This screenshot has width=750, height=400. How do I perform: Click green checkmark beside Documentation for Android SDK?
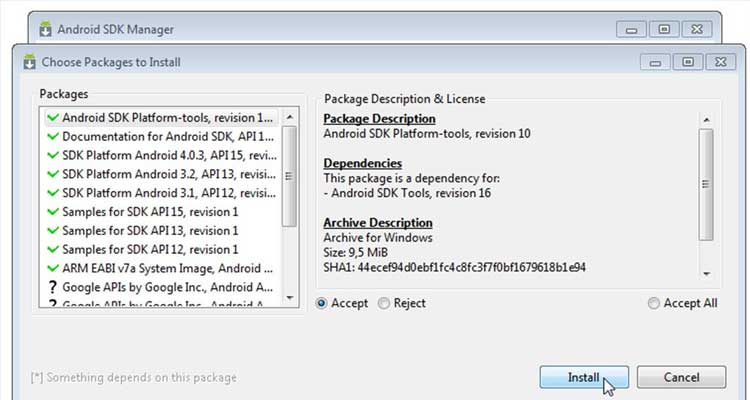click(53, 136)
